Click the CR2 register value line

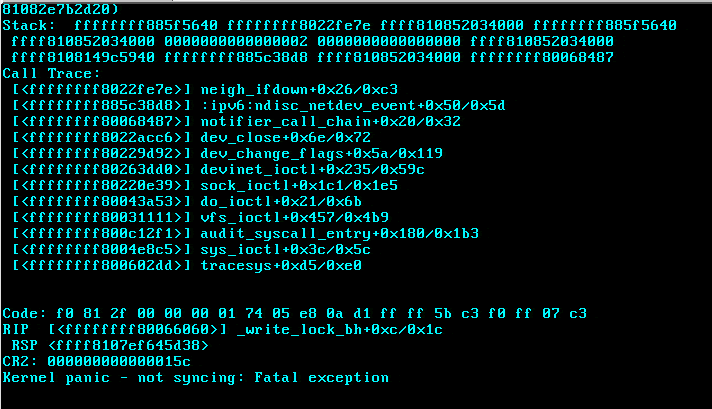[97, 361]
